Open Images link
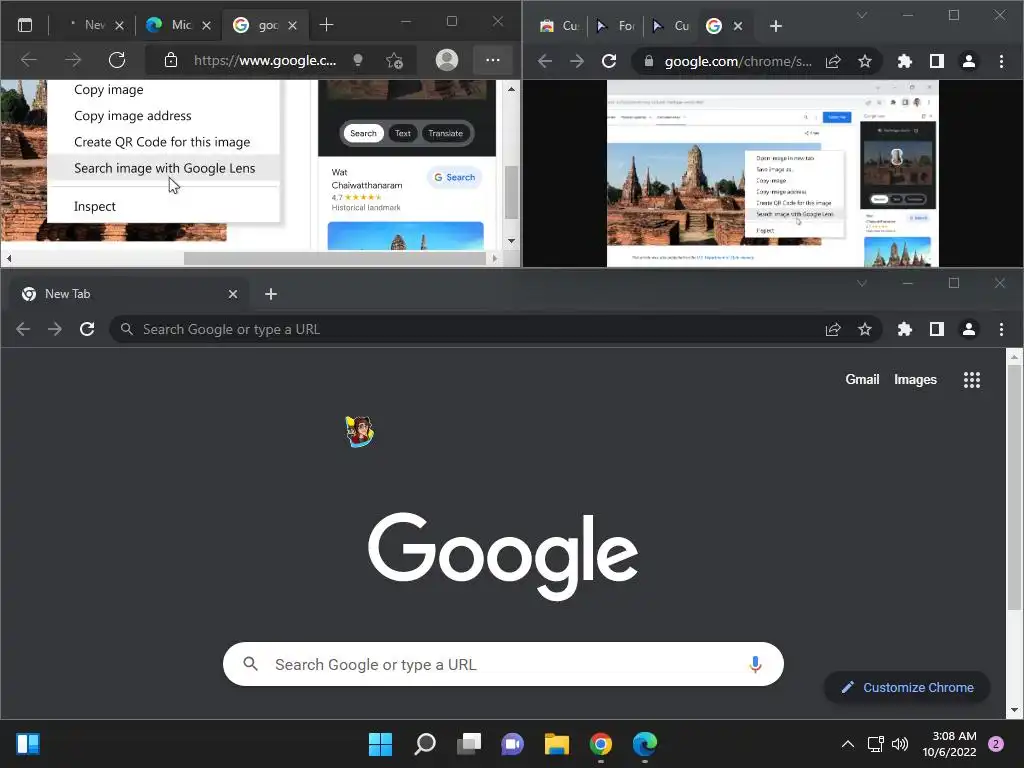 915,379
